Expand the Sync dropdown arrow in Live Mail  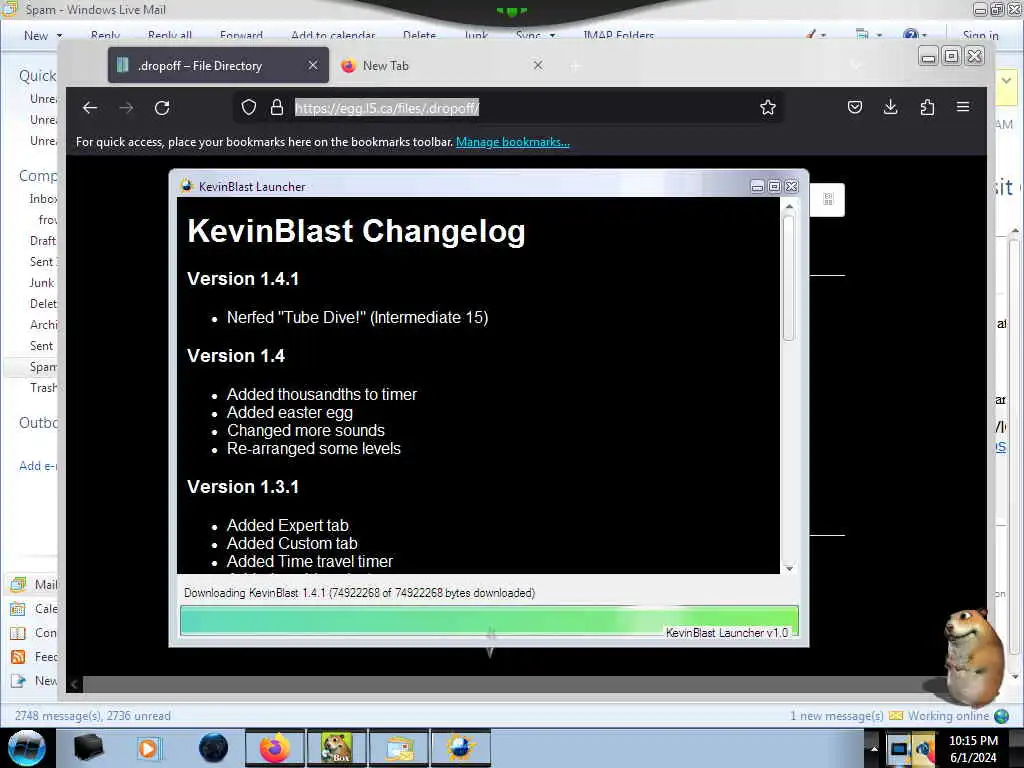pos(552,35)
